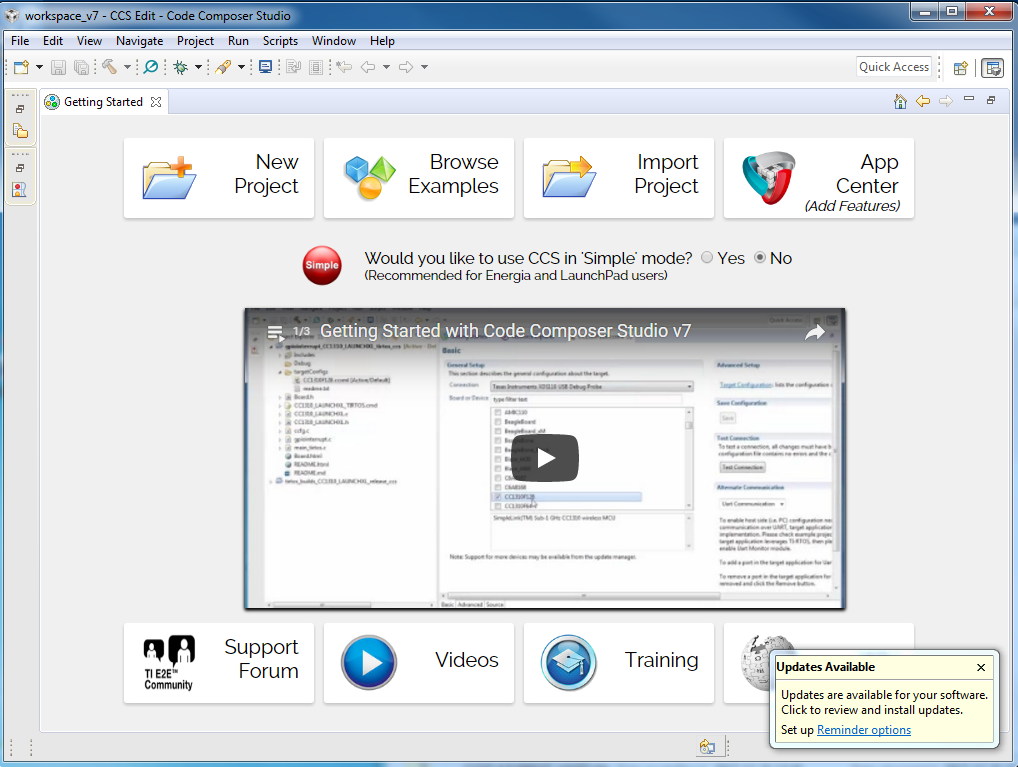Screen dimensions: 1018x767
Task: Open the Scripts menu
Action: [280, 40]
